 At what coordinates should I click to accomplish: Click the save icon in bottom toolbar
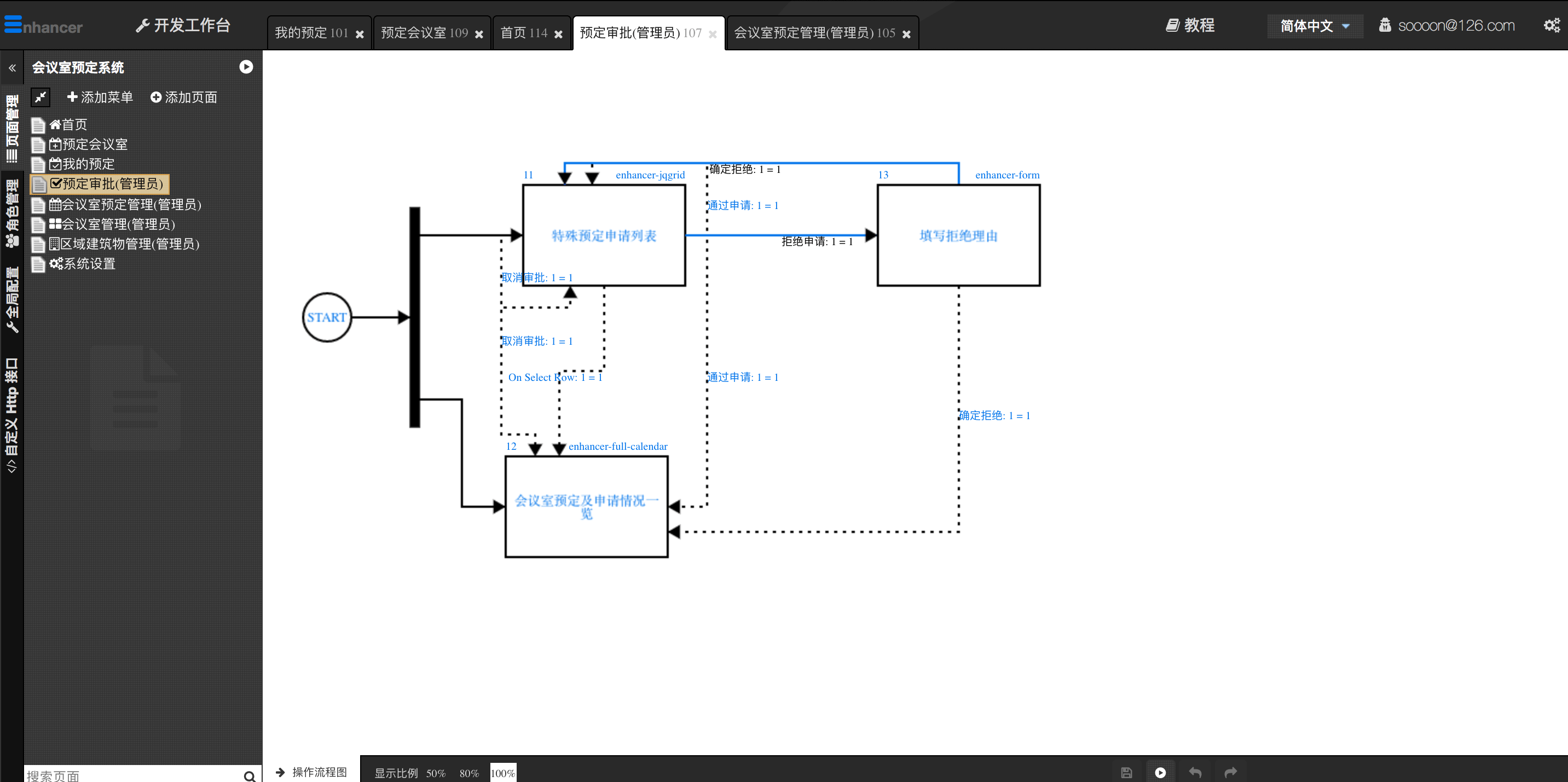(1126, 772)
